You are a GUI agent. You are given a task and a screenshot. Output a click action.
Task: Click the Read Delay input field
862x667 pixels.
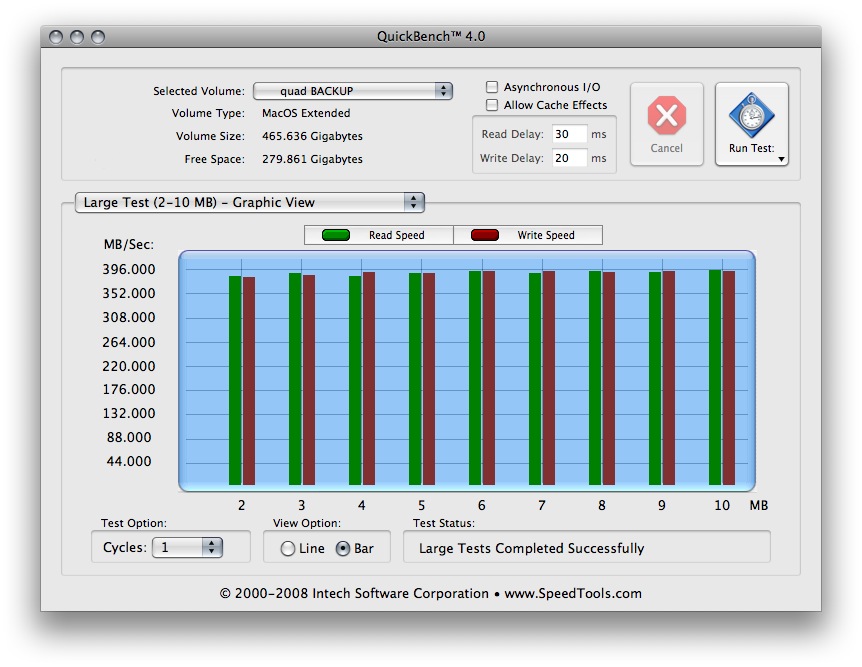tap(570, 134)
